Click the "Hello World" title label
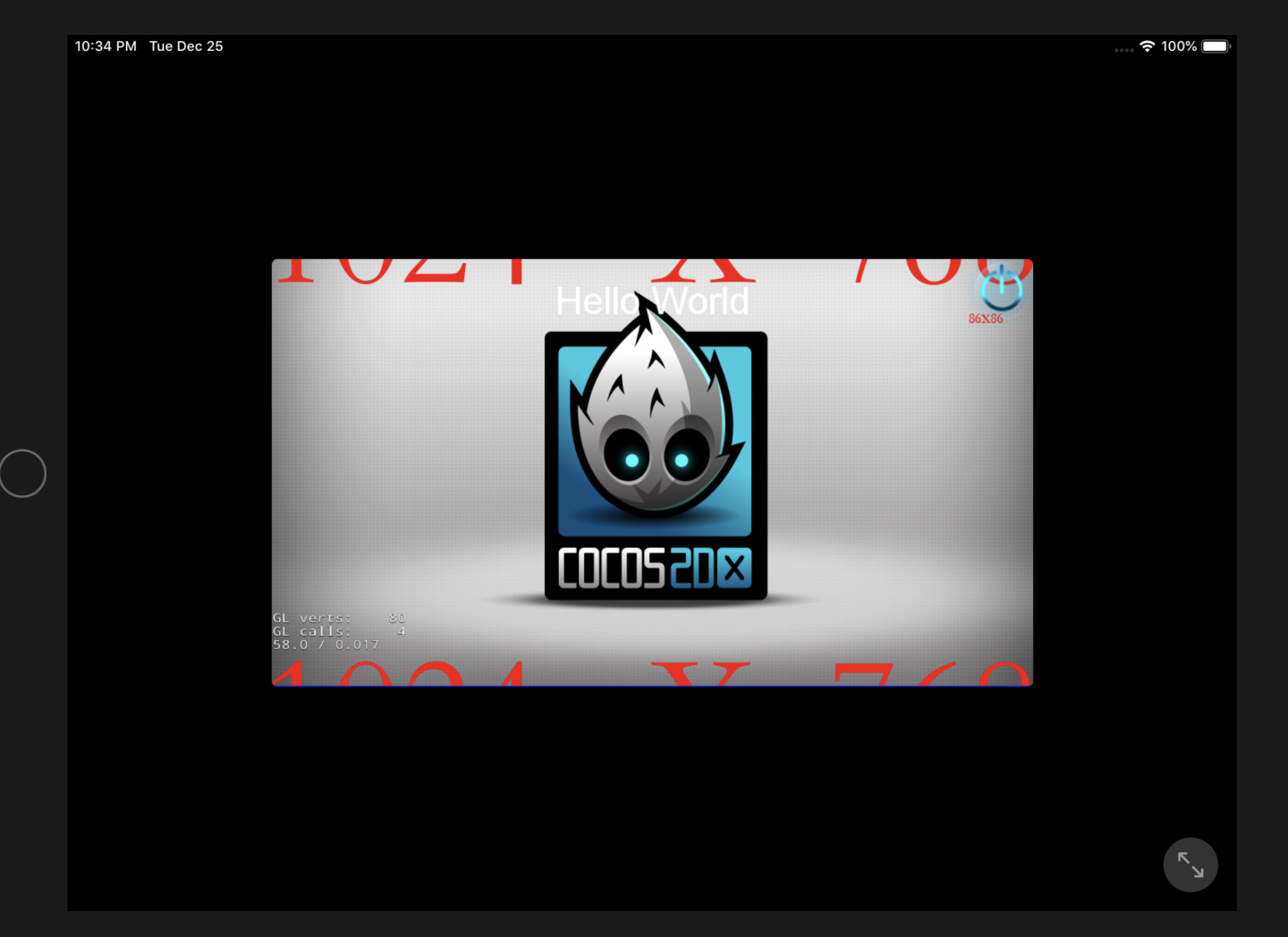The image size is (1288, 937). tap(652, 302)
